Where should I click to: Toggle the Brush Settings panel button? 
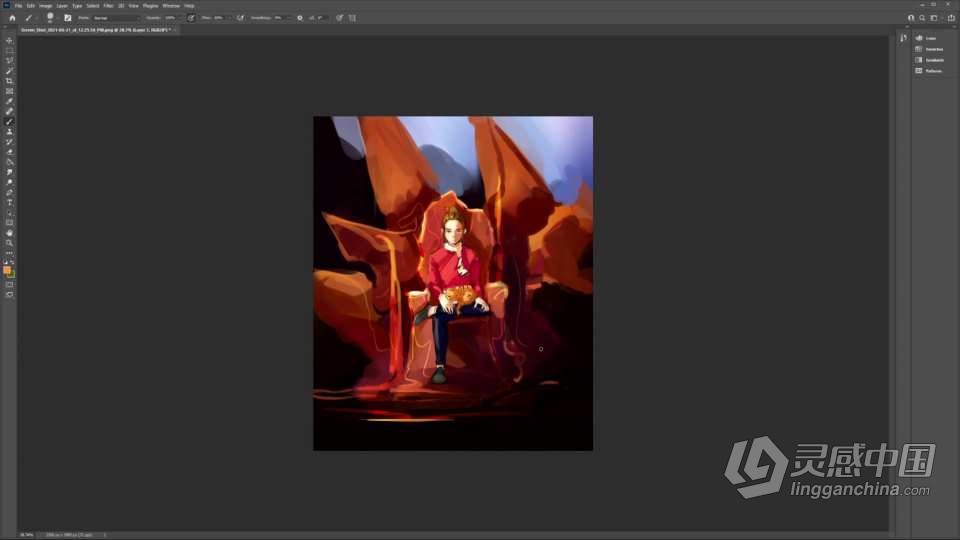pyautogui.click(x=68, y=18)
